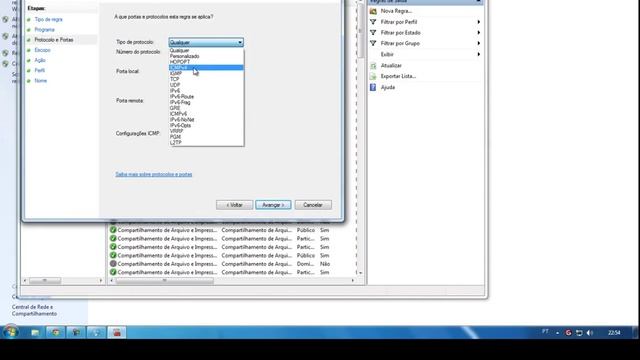Image resolution: width=640 pixels, height=360 pixels.
Task: Click the Exportar Lista icon
Action: (x=373, y=76)
